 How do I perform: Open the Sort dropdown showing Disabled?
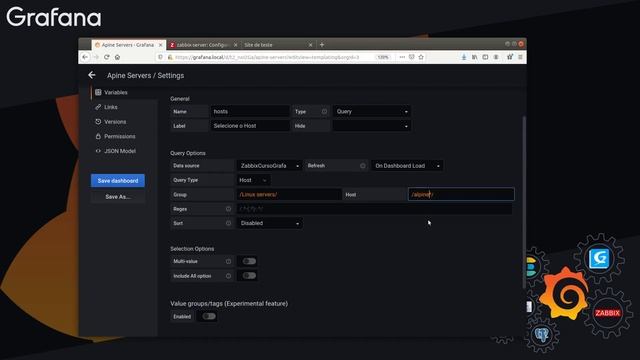coord(269,223)
